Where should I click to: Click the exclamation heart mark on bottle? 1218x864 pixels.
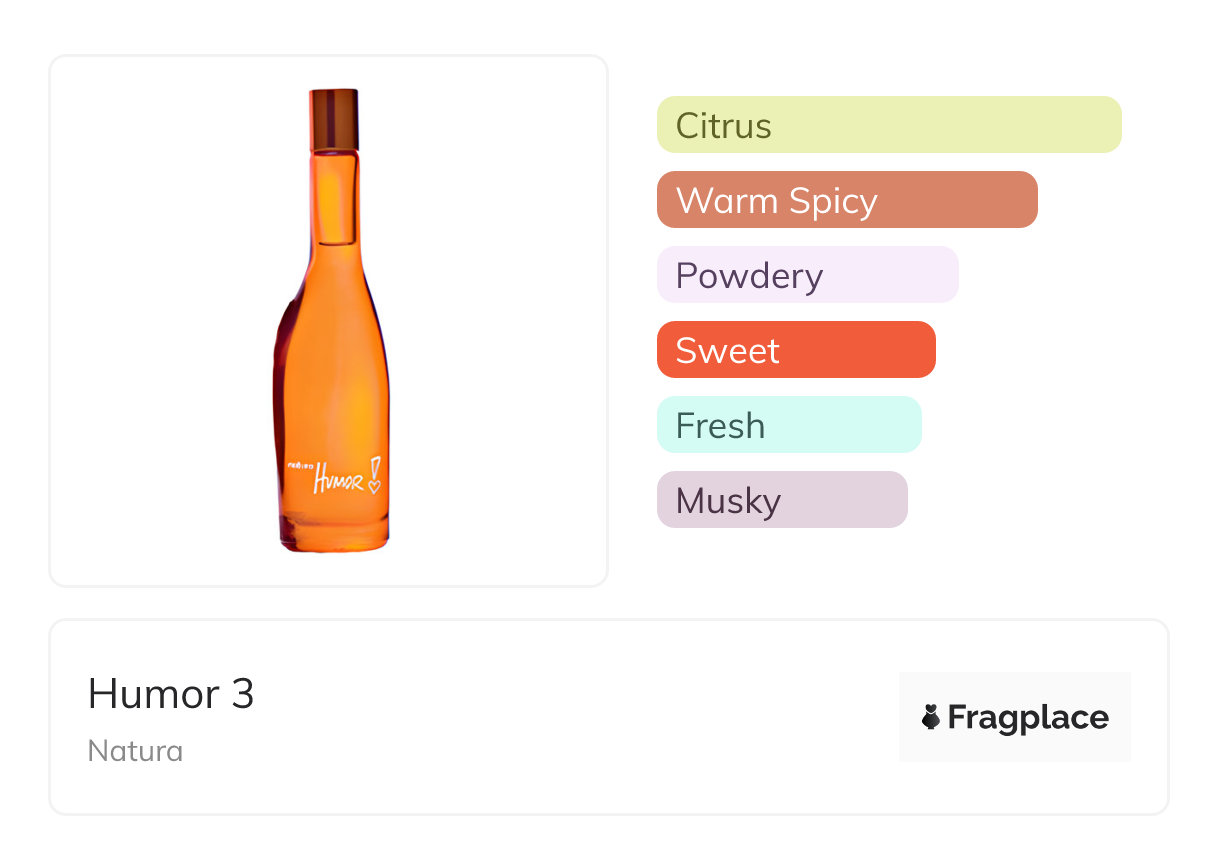tap(375, 474)
